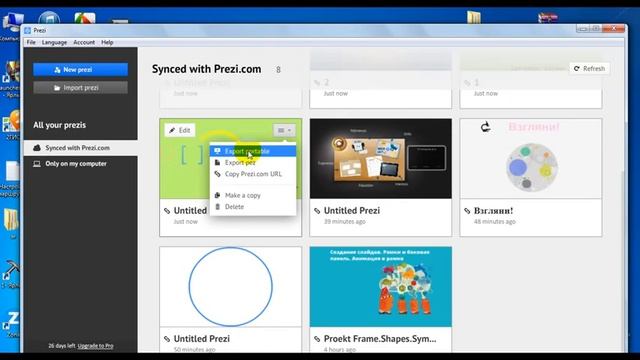This screenshot has width=640, height=360.
Task: Click the link icon beside Copy Prezi.com URL
Action: [218, 174]
